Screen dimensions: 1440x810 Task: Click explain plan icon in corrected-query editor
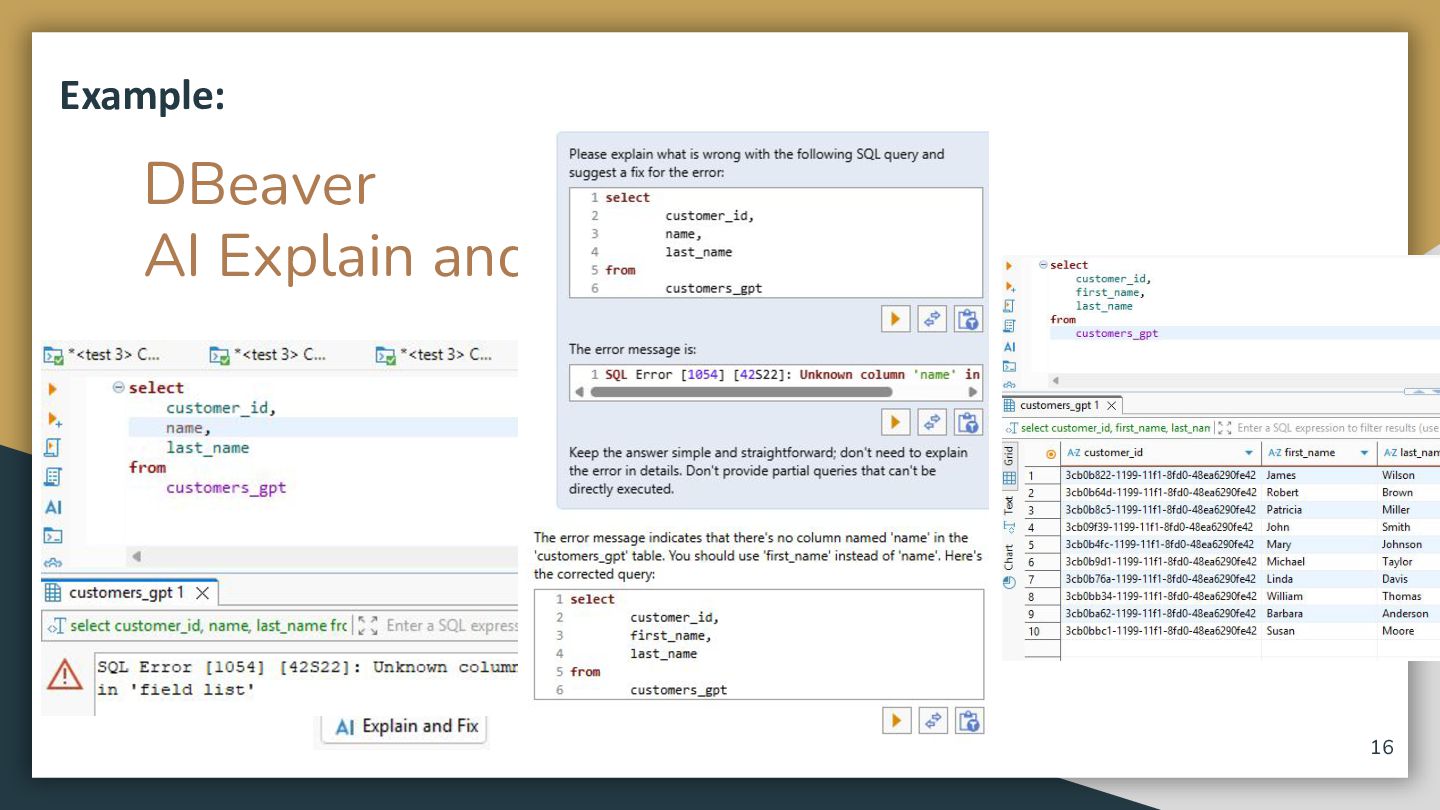coord(1010,326)
